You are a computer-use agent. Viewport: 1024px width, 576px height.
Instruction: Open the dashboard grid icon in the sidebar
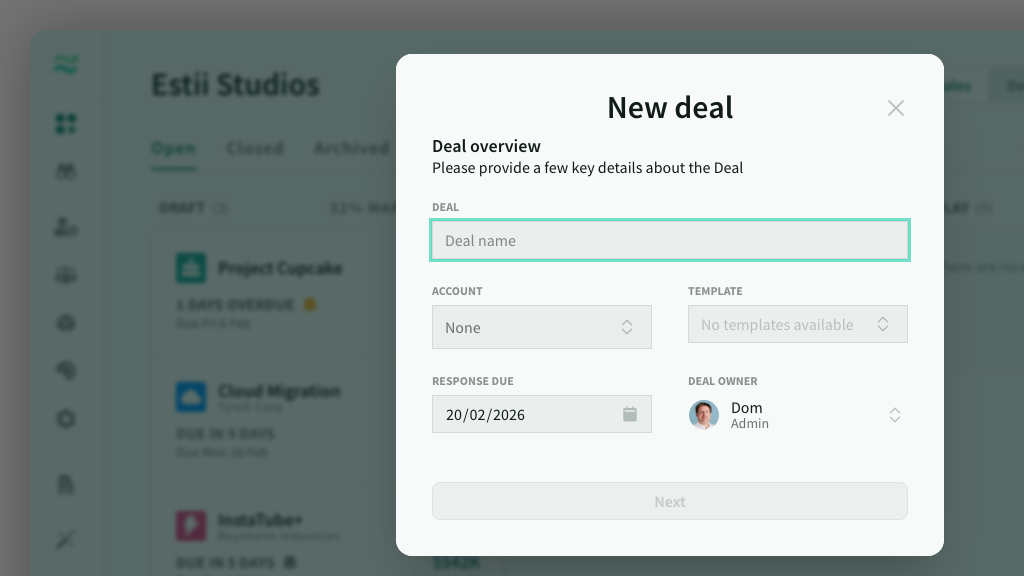(65, 124)
